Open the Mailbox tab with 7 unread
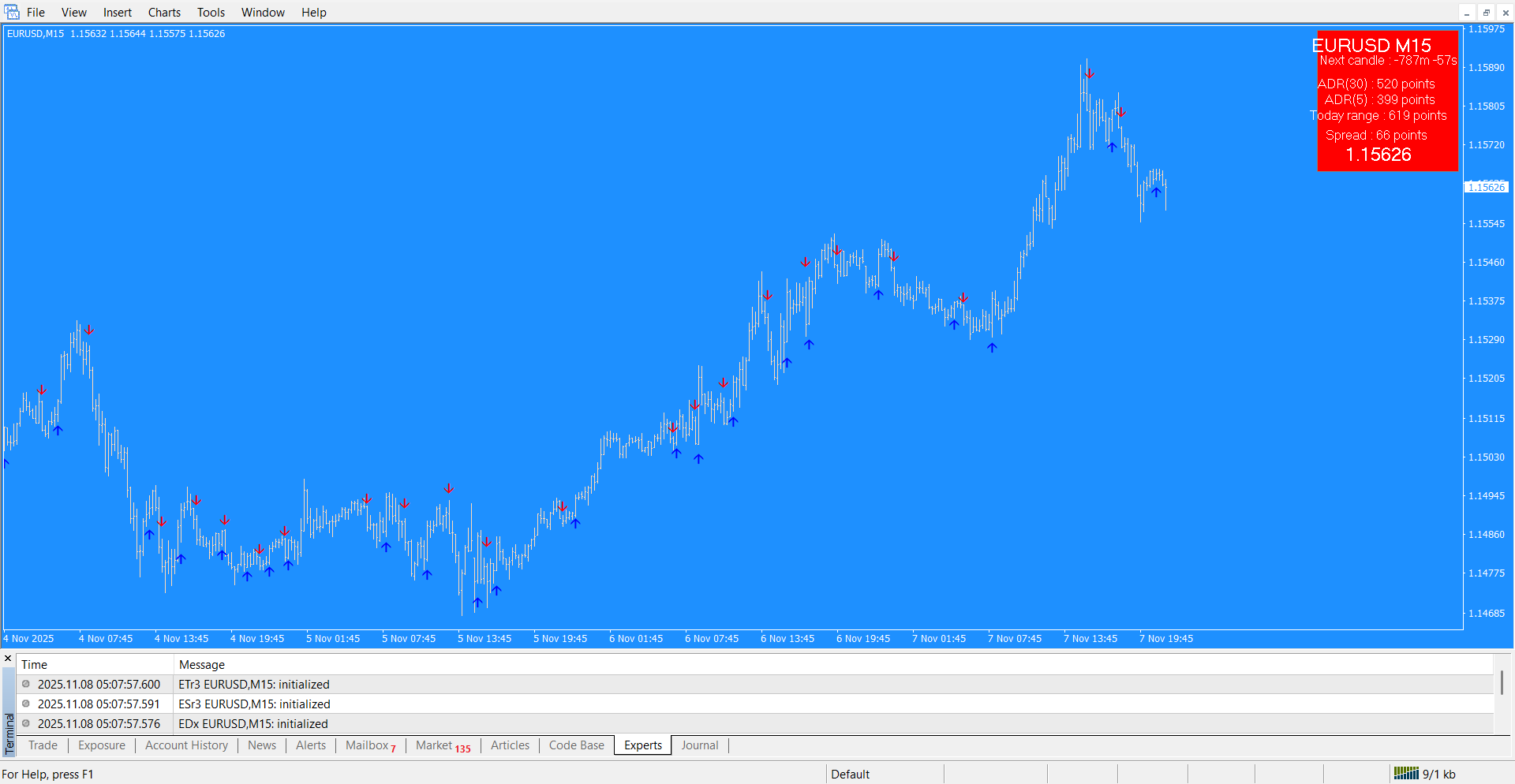This screenshot has width=1515, height=784. [369, 745]
